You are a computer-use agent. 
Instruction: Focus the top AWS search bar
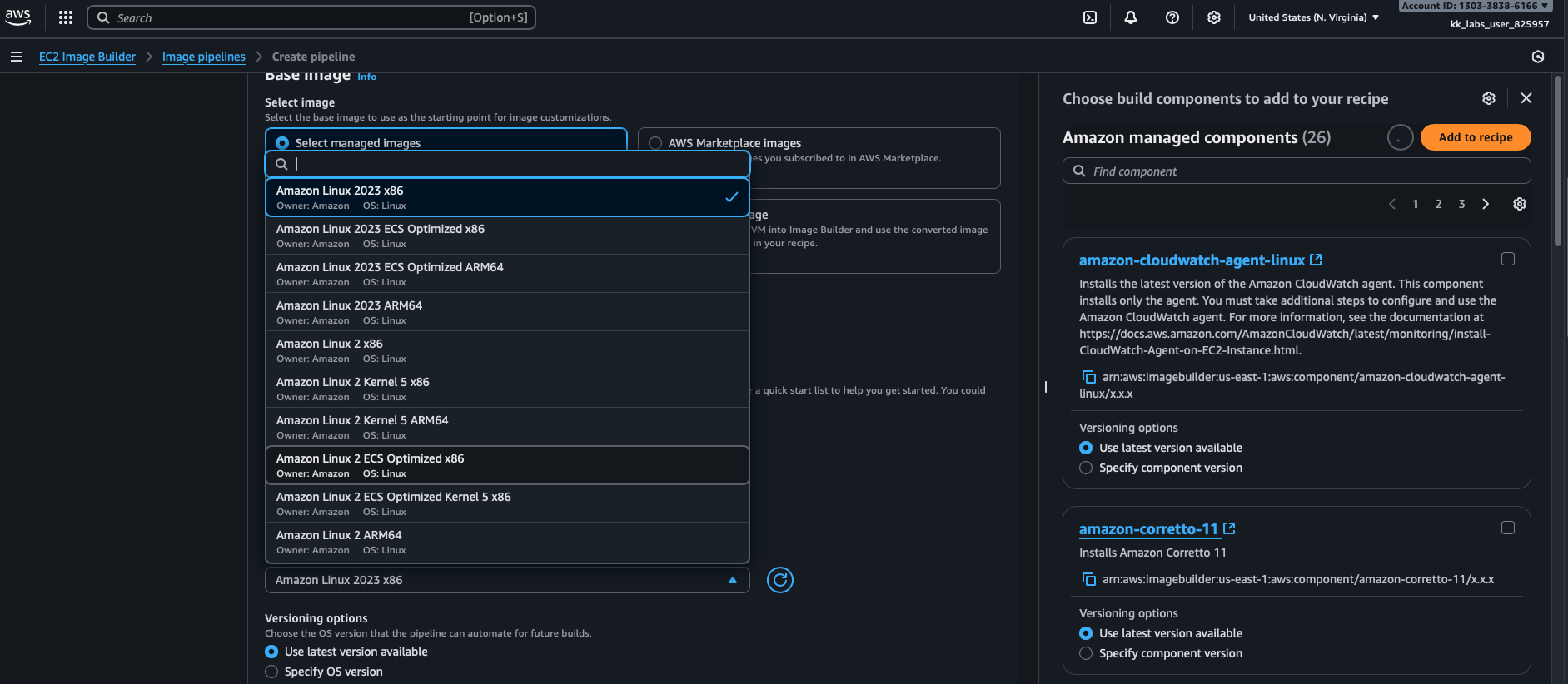[x=311, y=17]
